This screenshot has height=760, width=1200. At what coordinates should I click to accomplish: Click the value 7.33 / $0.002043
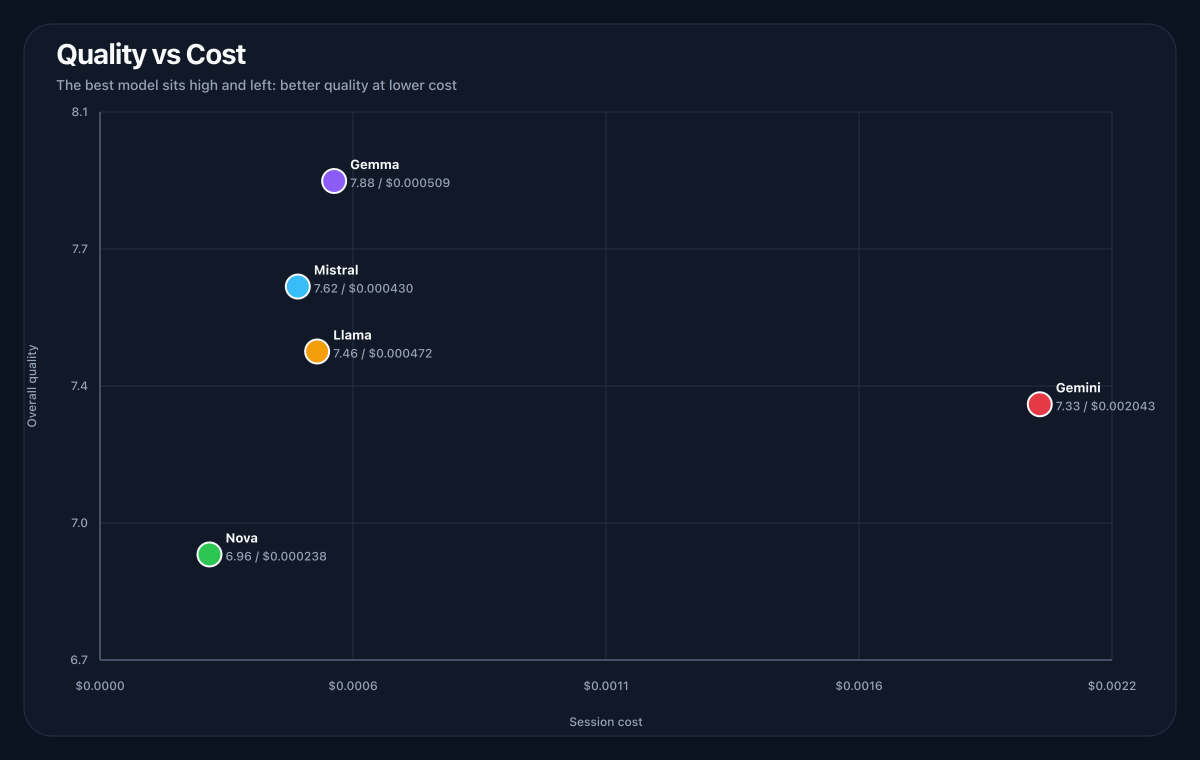coord(1106,406)
